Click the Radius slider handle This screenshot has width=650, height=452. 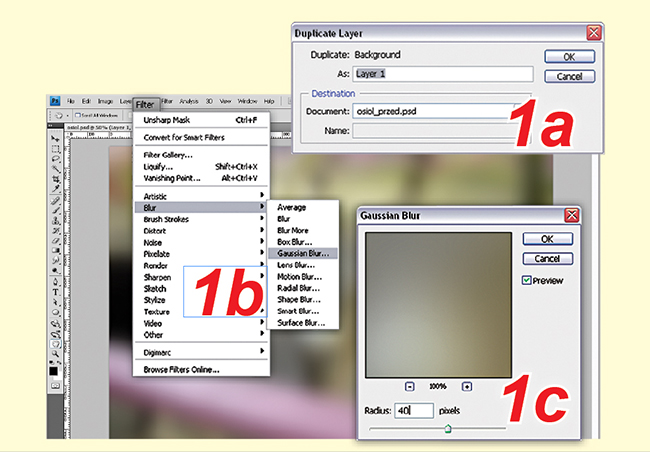click(448, 428)
